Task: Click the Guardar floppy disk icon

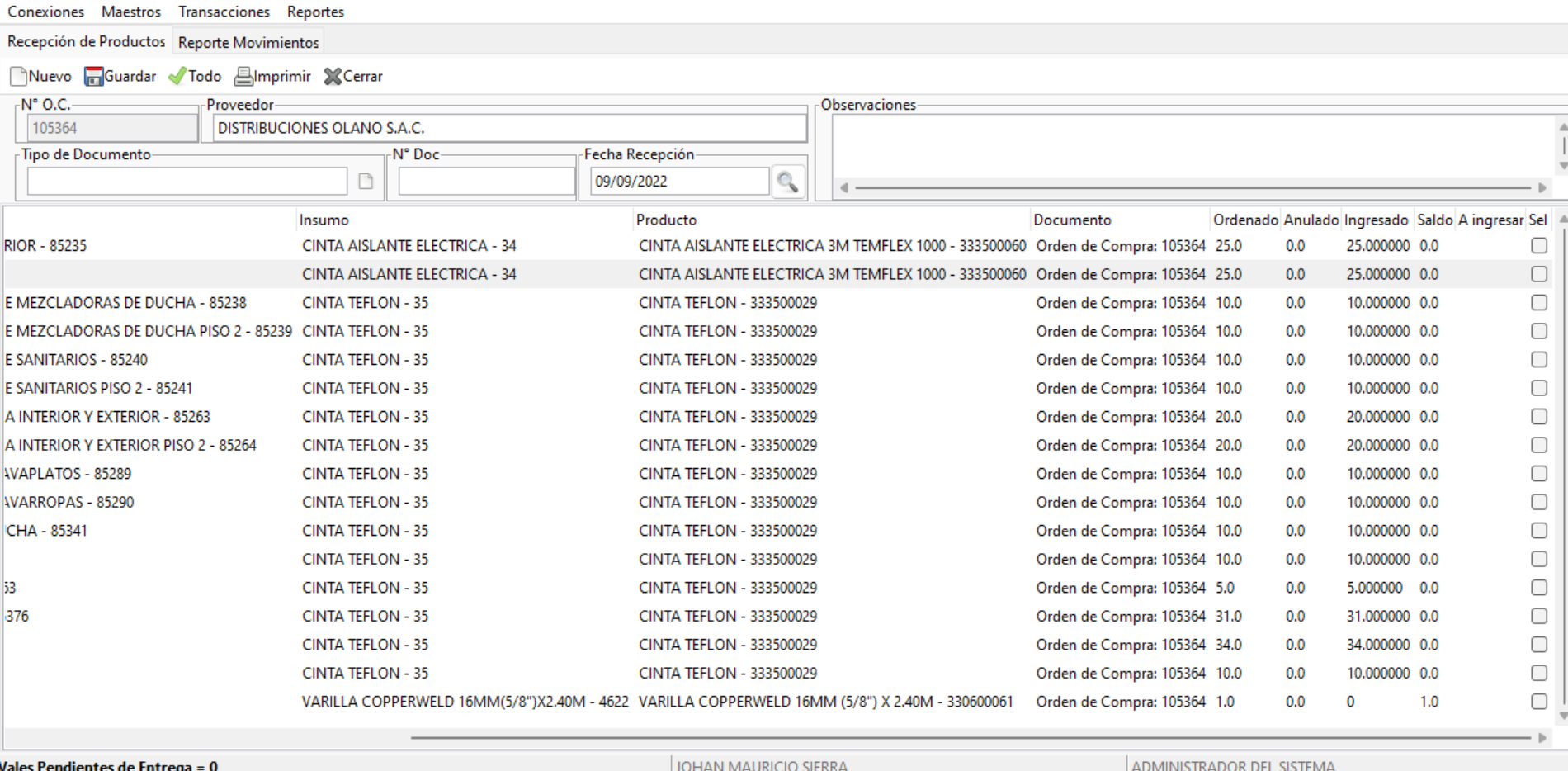Action: (93, 76)
